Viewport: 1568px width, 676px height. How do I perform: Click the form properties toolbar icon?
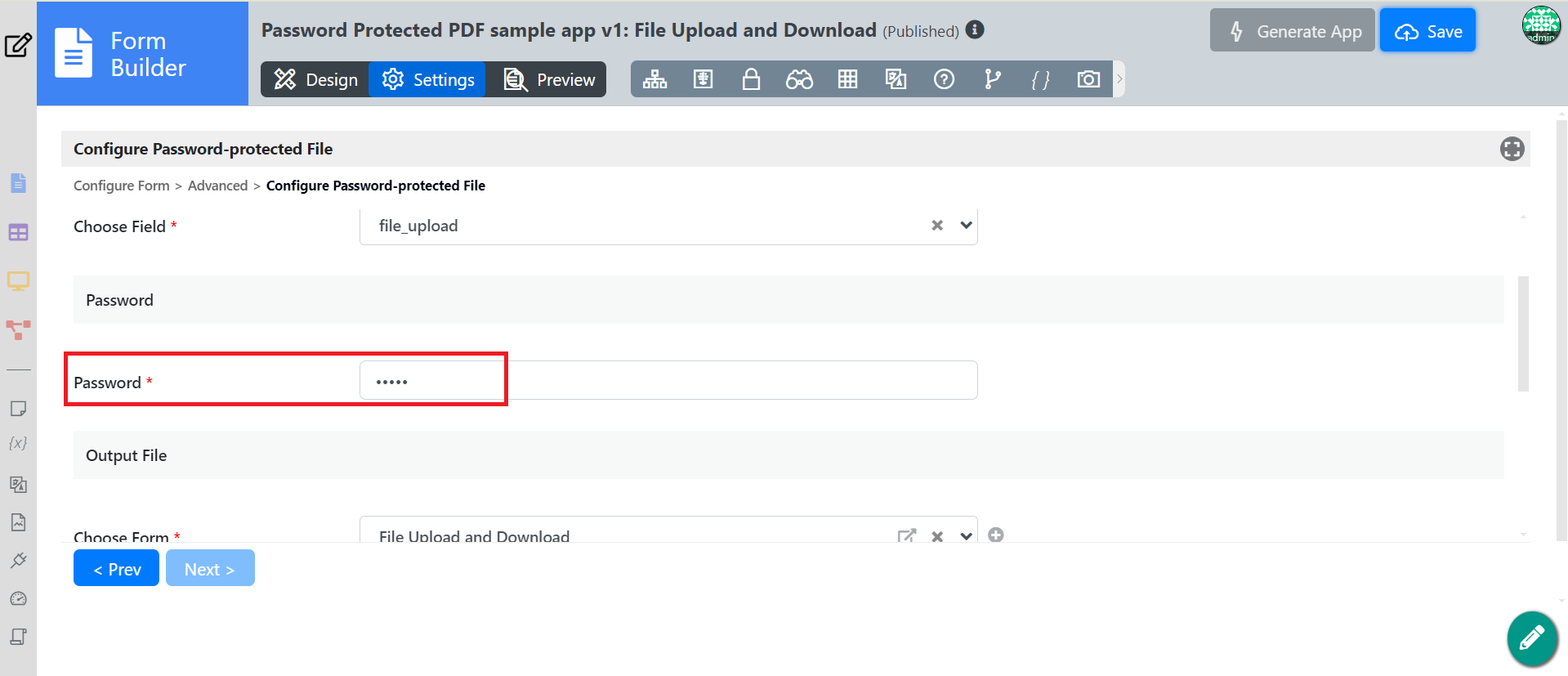(703, 79)
